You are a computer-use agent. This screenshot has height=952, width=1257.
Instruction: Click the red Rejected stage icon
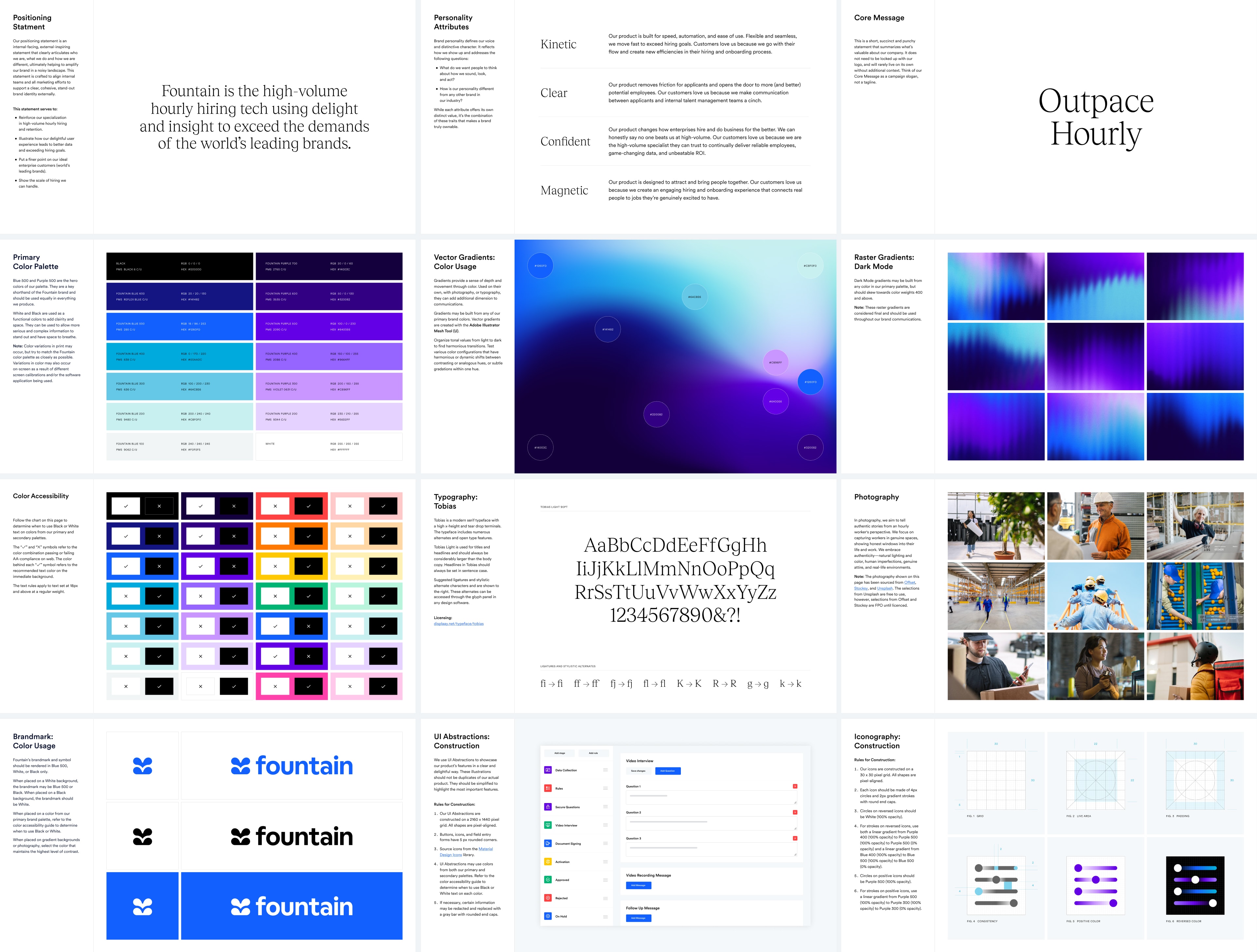click(548, 898)
